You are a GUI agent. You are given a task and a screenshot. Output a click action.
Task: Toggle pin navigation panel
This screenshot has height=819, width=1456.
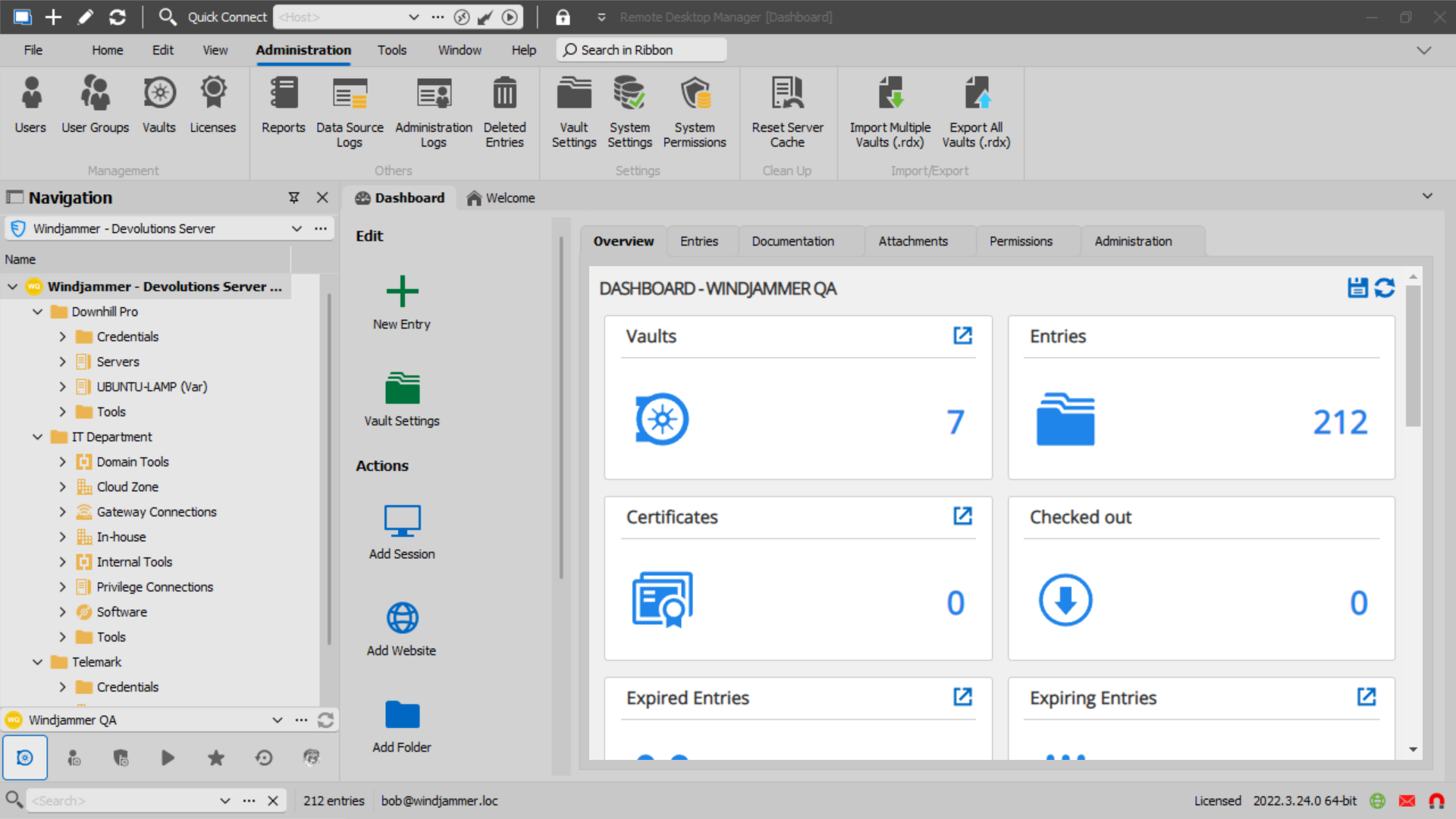294,197
